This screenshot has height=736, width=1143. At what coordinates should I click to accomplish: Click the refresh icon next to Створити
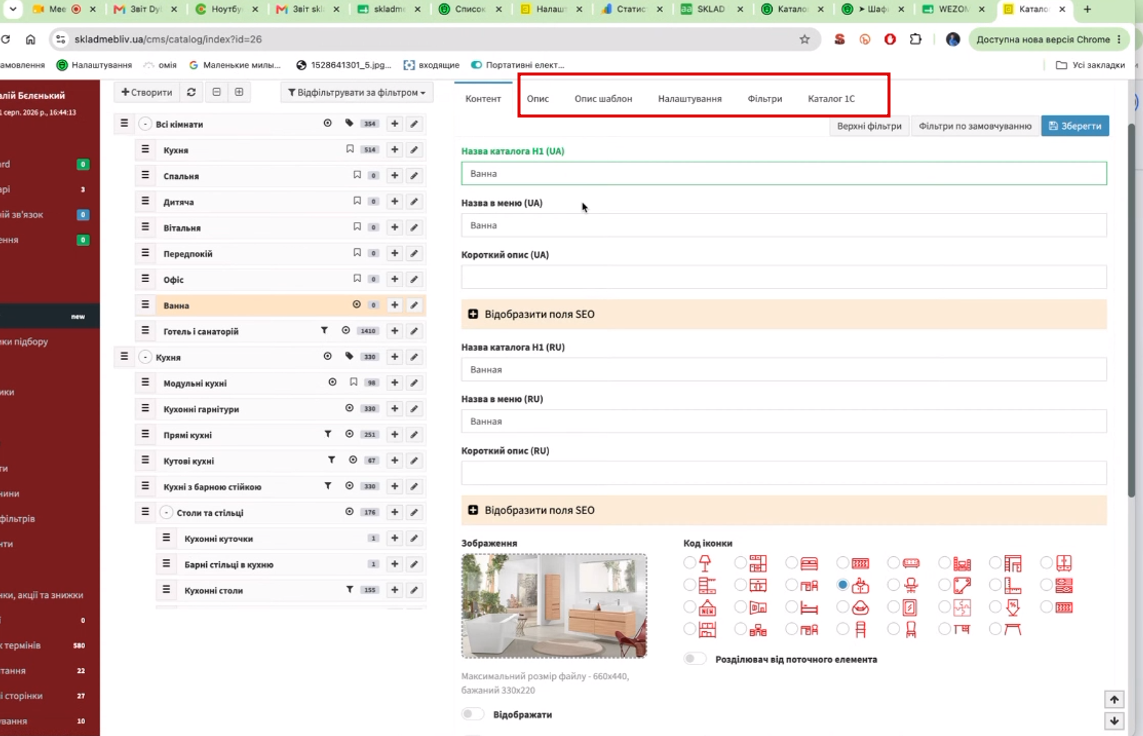pos(191,93)
